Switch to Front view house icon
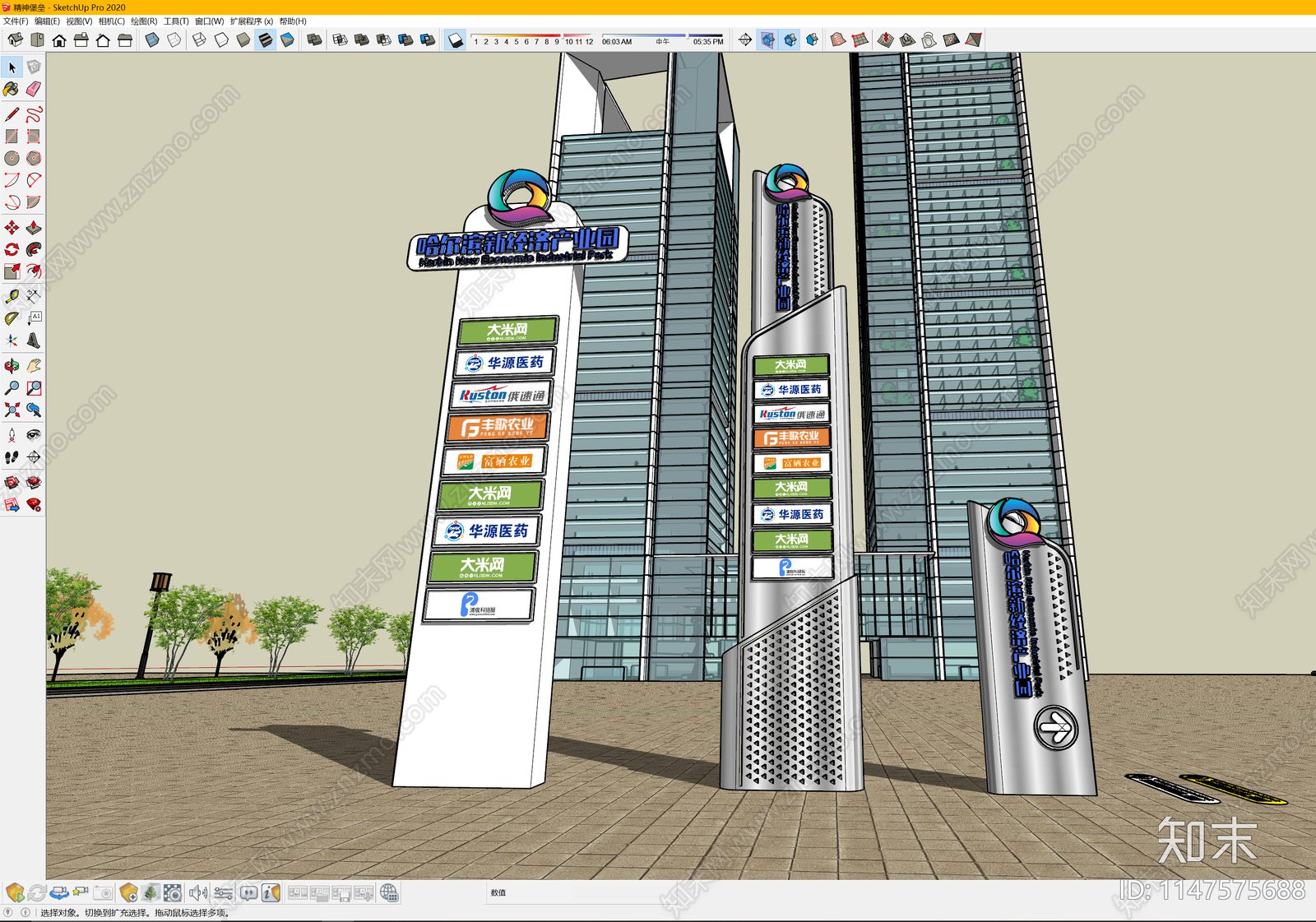Image resolution: width=1316 pixels, height=922 pixels. (59, 39)
